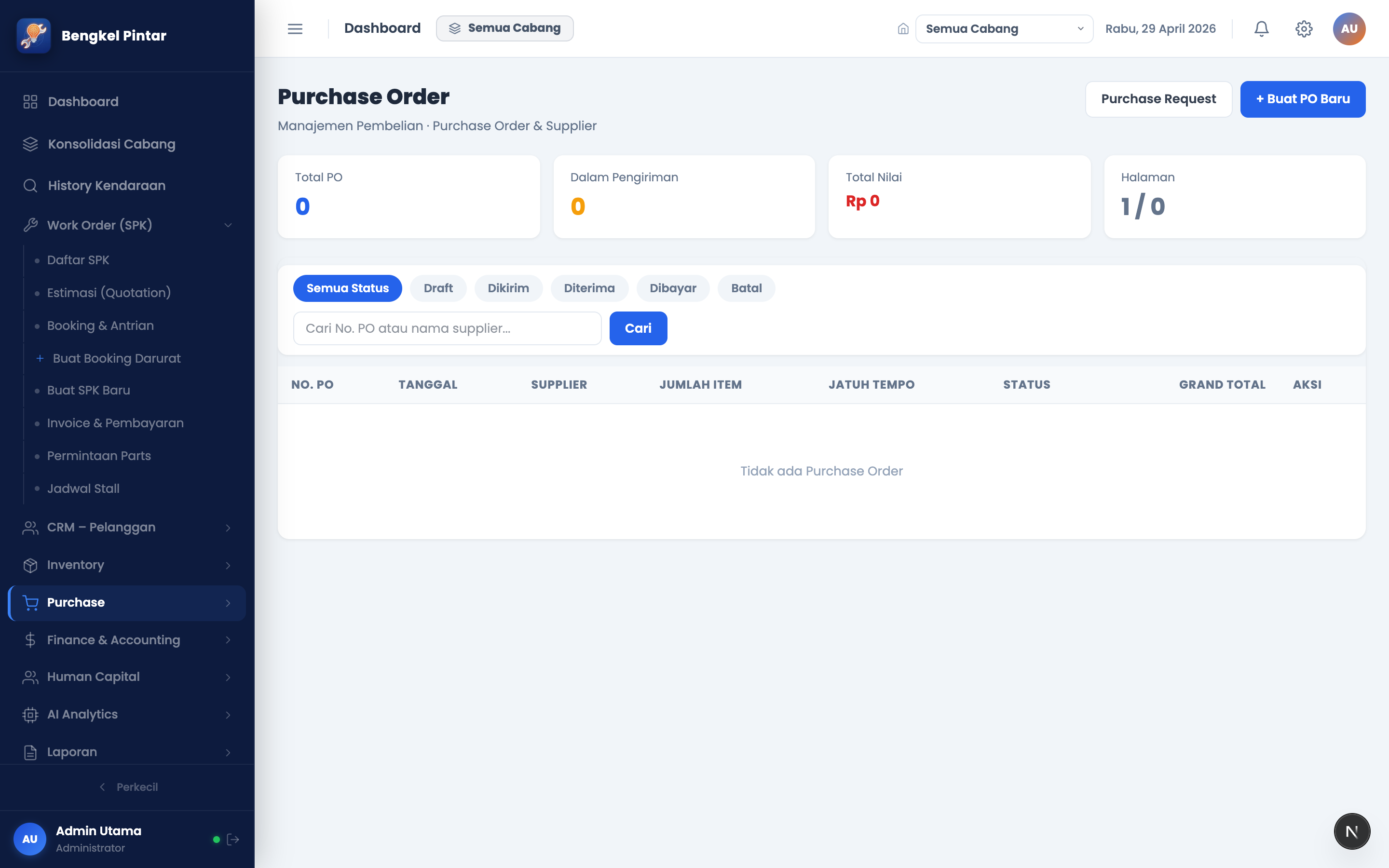Viewport: 1389px width, 868px height.
Task: Click + Buat PO Baru button
Action: (x=1302, y=99)
